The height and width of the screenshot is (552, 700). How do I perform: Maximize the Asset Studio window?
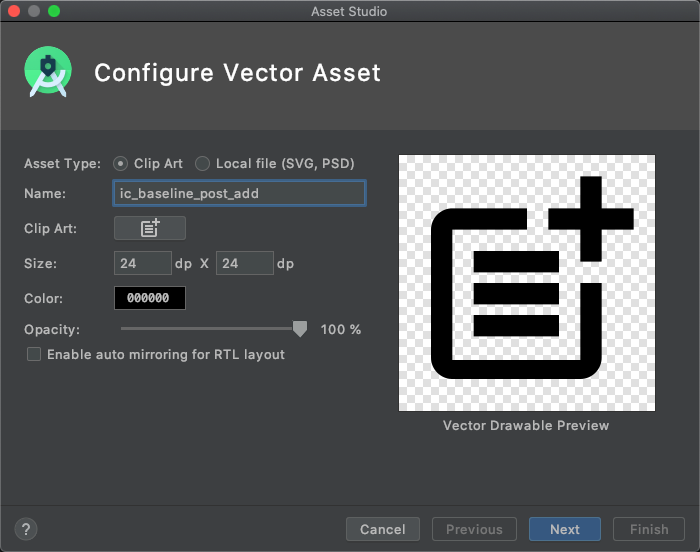[54, 11]
